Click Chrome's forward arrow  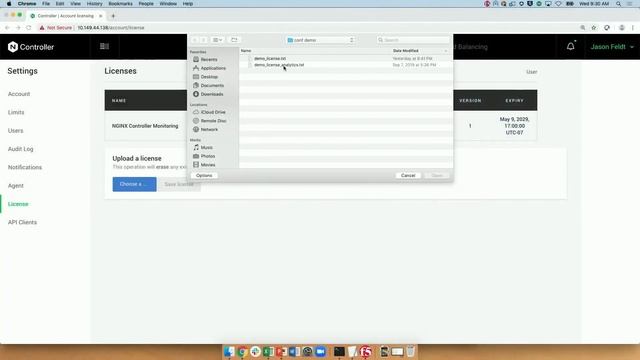(18, 28)
